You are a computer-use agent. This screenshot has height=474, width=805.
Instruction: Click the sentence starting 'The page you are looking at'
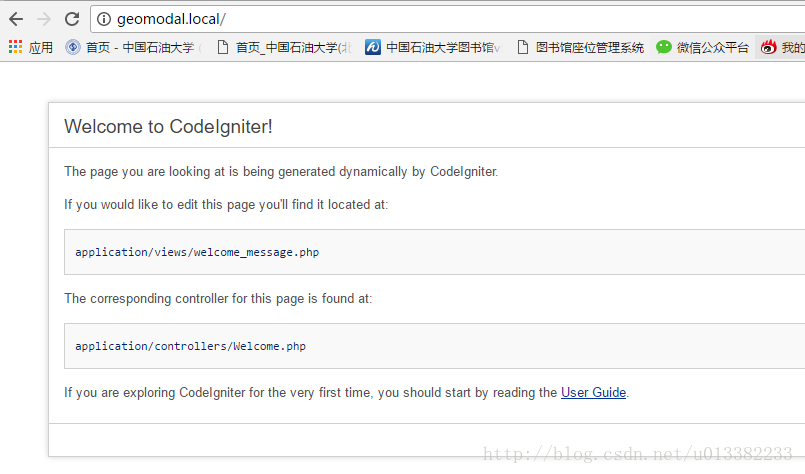pos(281,172)
